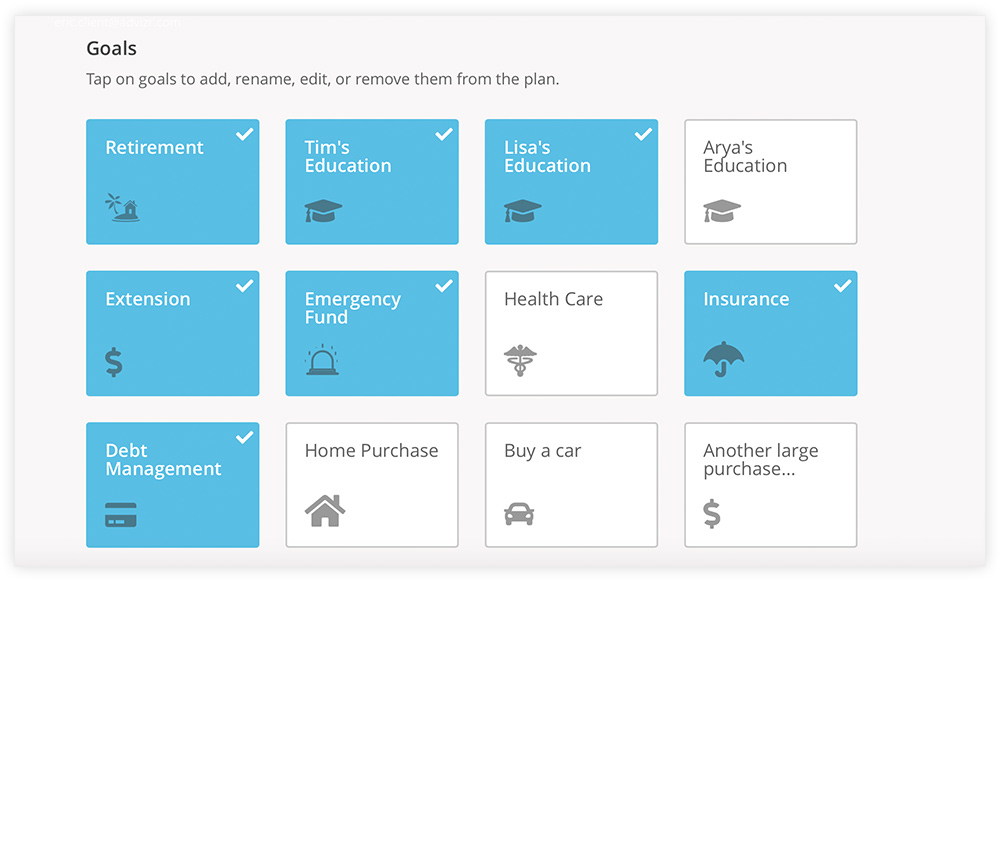
Task: Add the Arya's Education goal label
Action: click(x=745, y=156)
